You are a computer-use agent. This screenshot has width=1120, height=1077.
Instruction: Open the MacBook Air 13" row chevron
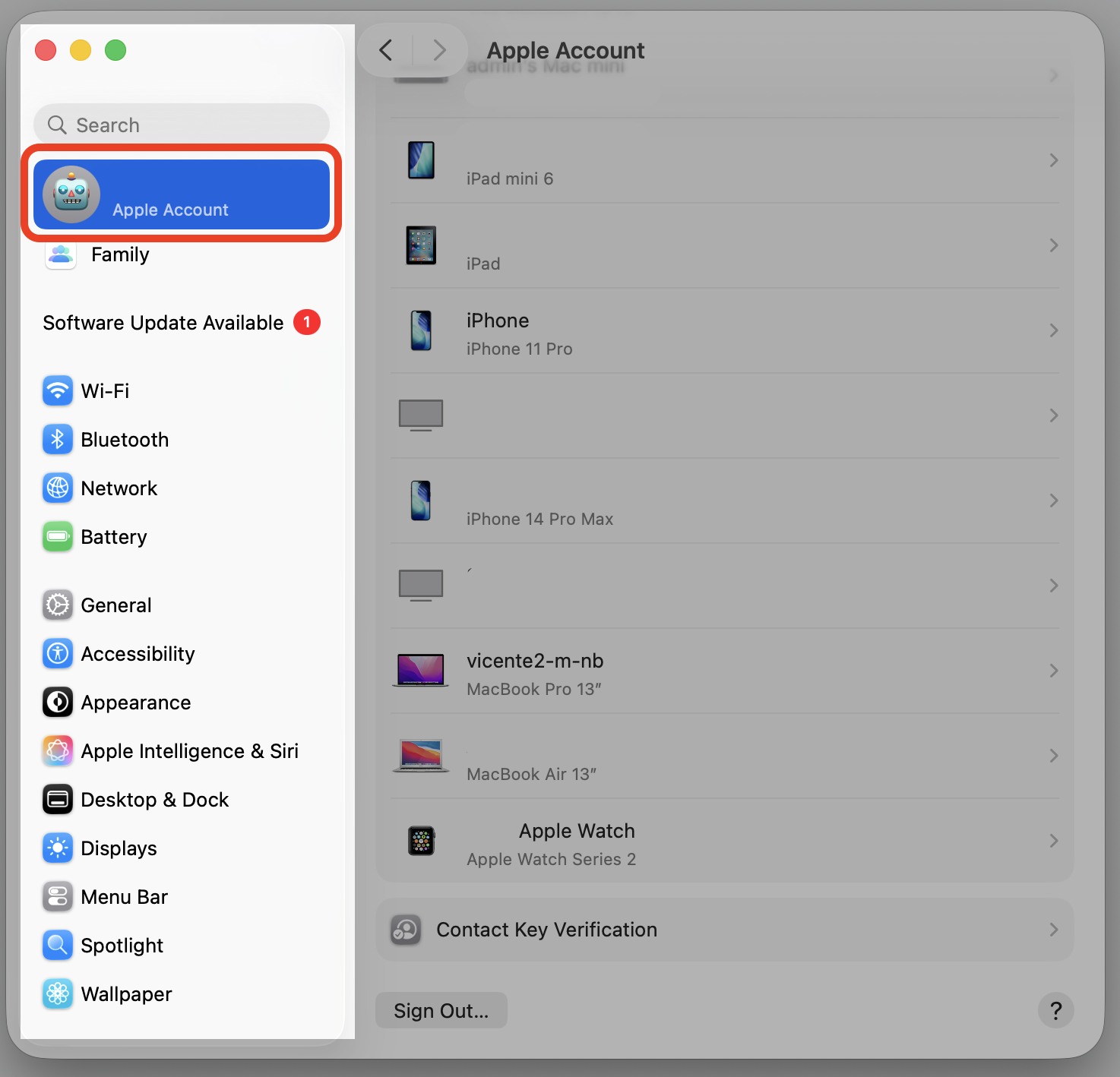(x=1054, y=756)
